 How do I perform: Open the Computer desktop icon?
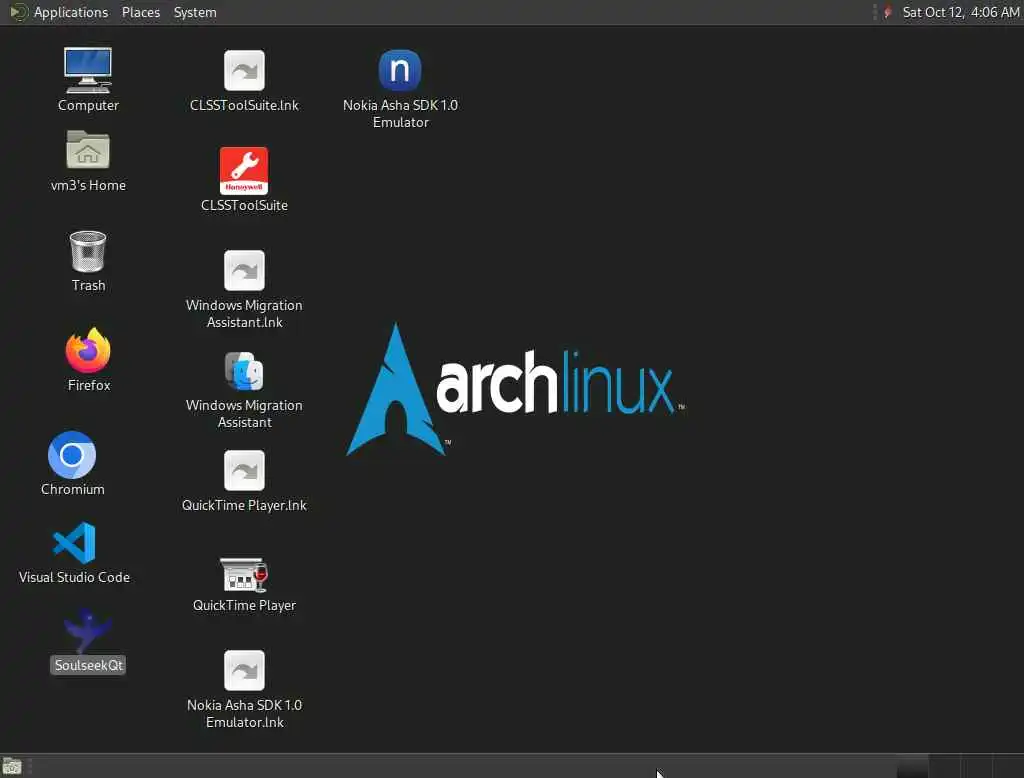click(88, 71)
